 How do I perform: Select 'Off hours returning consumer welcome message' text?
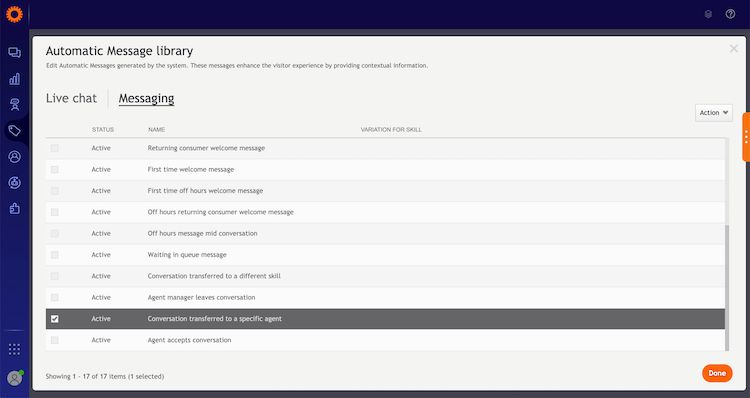coord(221,212)
